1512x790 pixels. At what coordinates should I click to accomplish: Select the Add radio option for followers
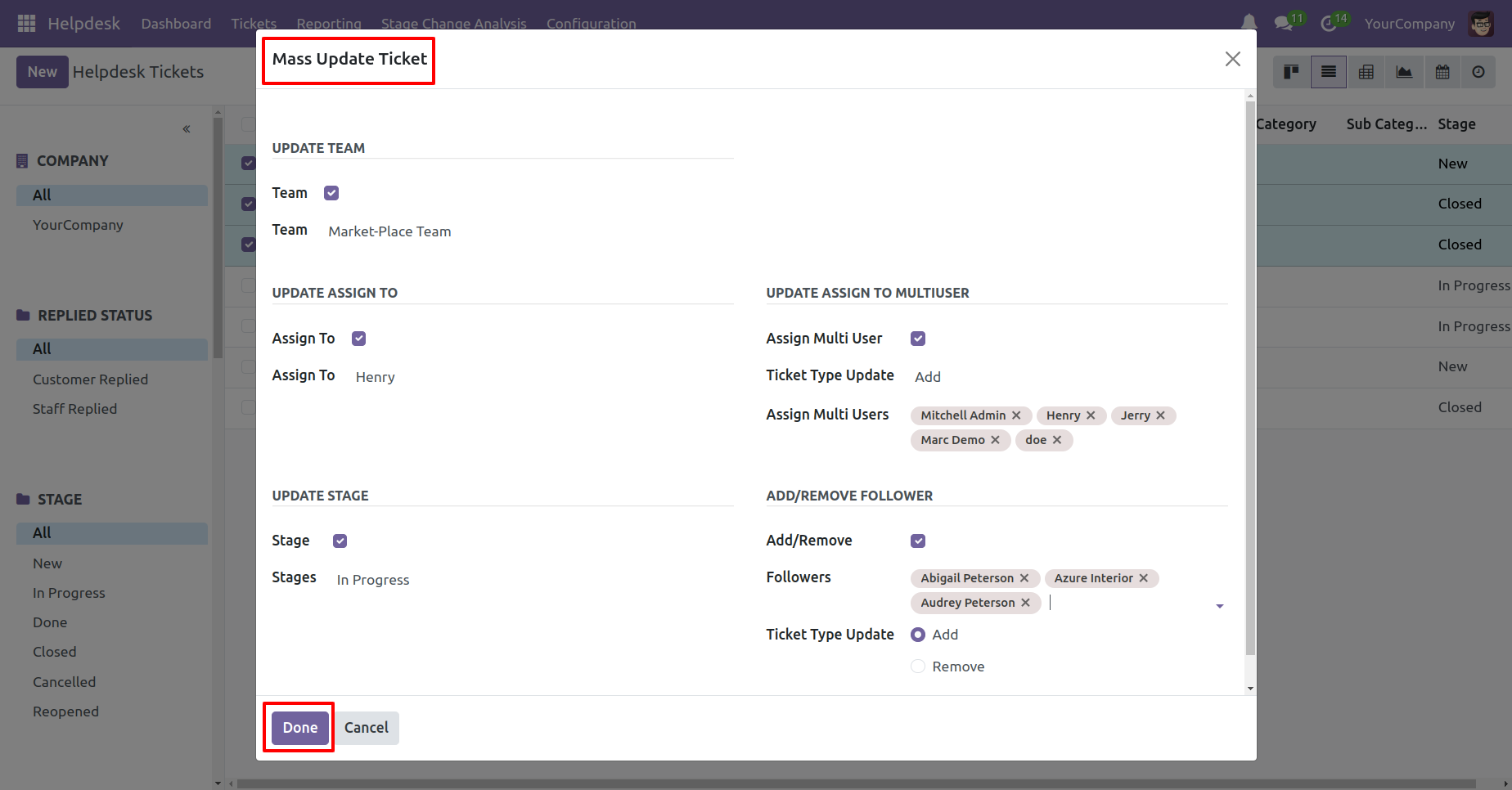918,635
